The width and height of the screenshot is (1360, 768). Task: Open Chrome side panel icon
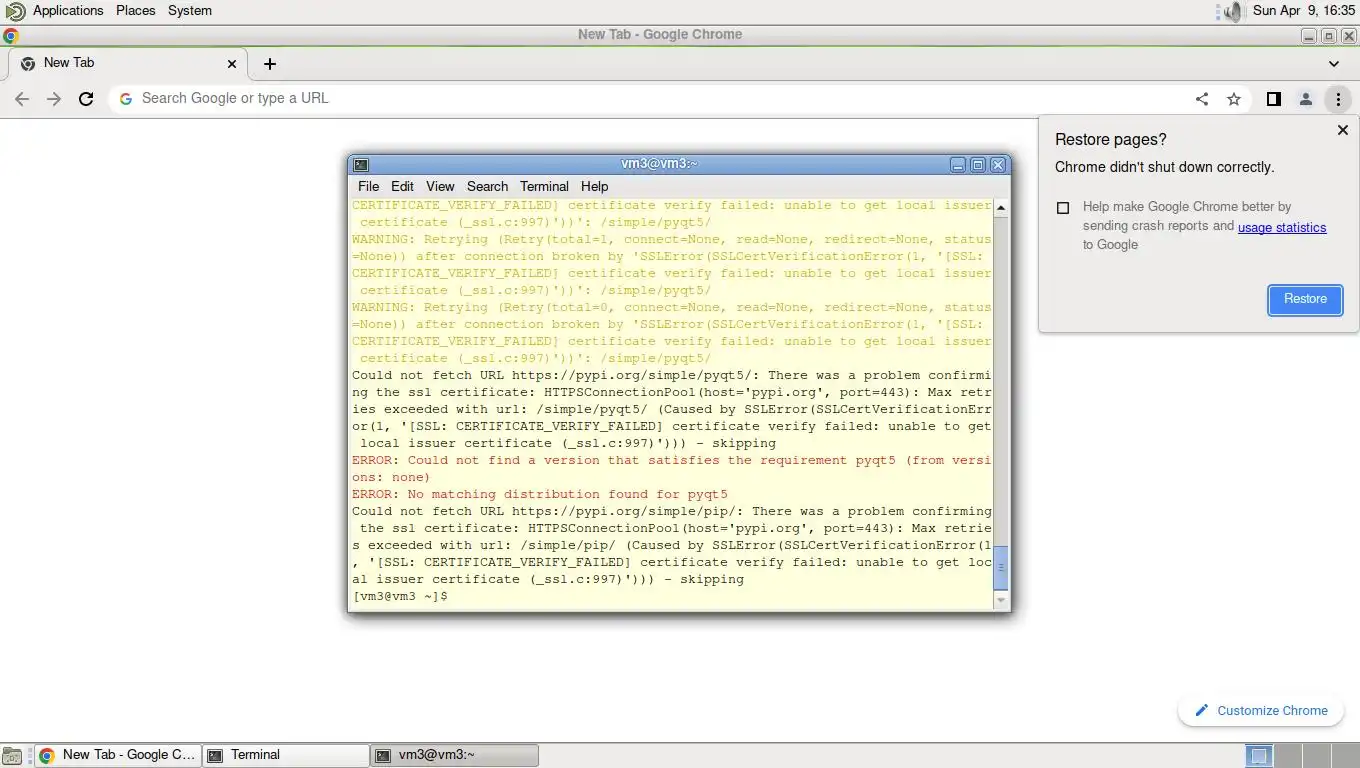point(1273,99)
